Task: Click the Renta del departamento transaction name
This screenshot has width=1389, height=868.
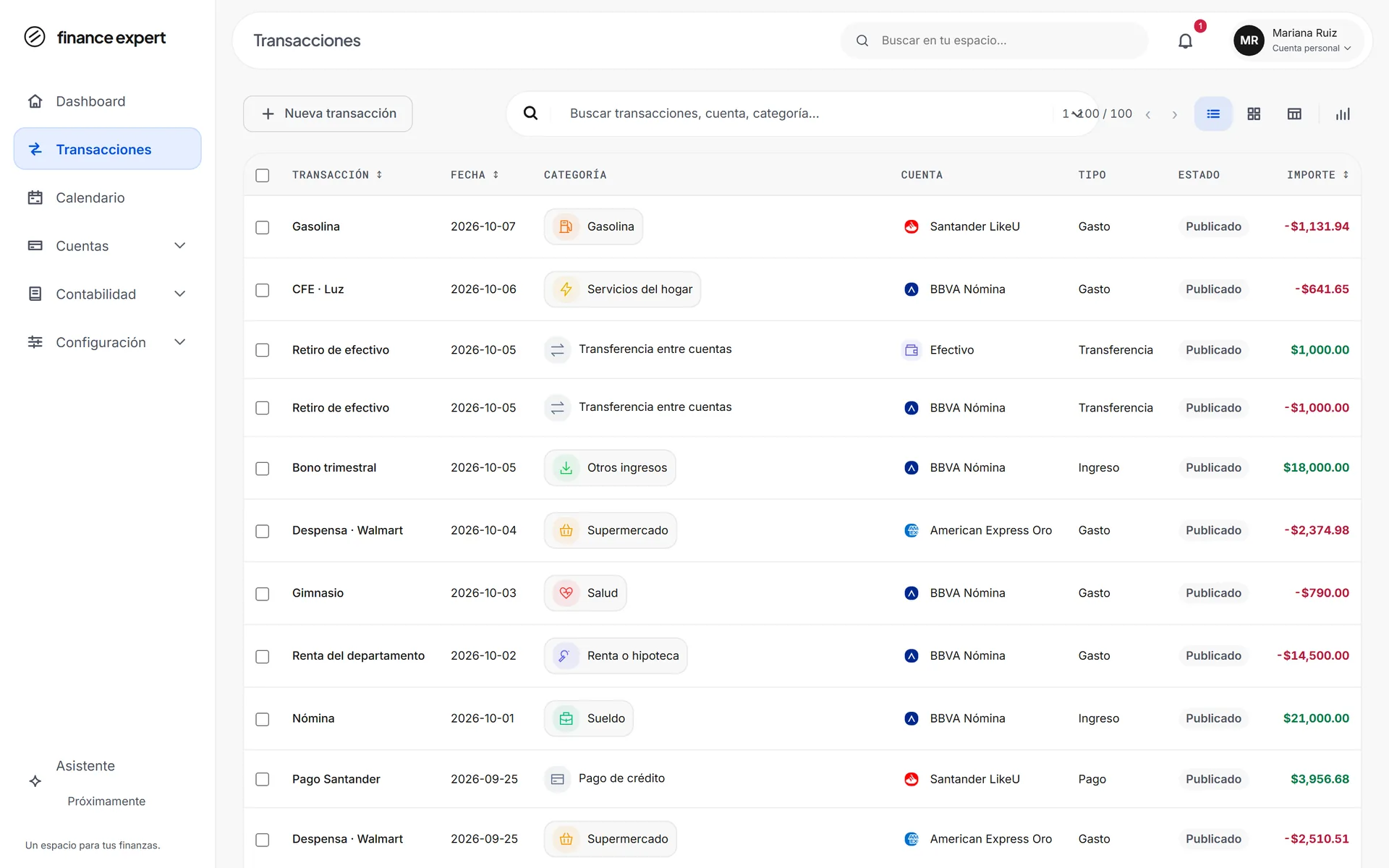Action: pos(358,656)
